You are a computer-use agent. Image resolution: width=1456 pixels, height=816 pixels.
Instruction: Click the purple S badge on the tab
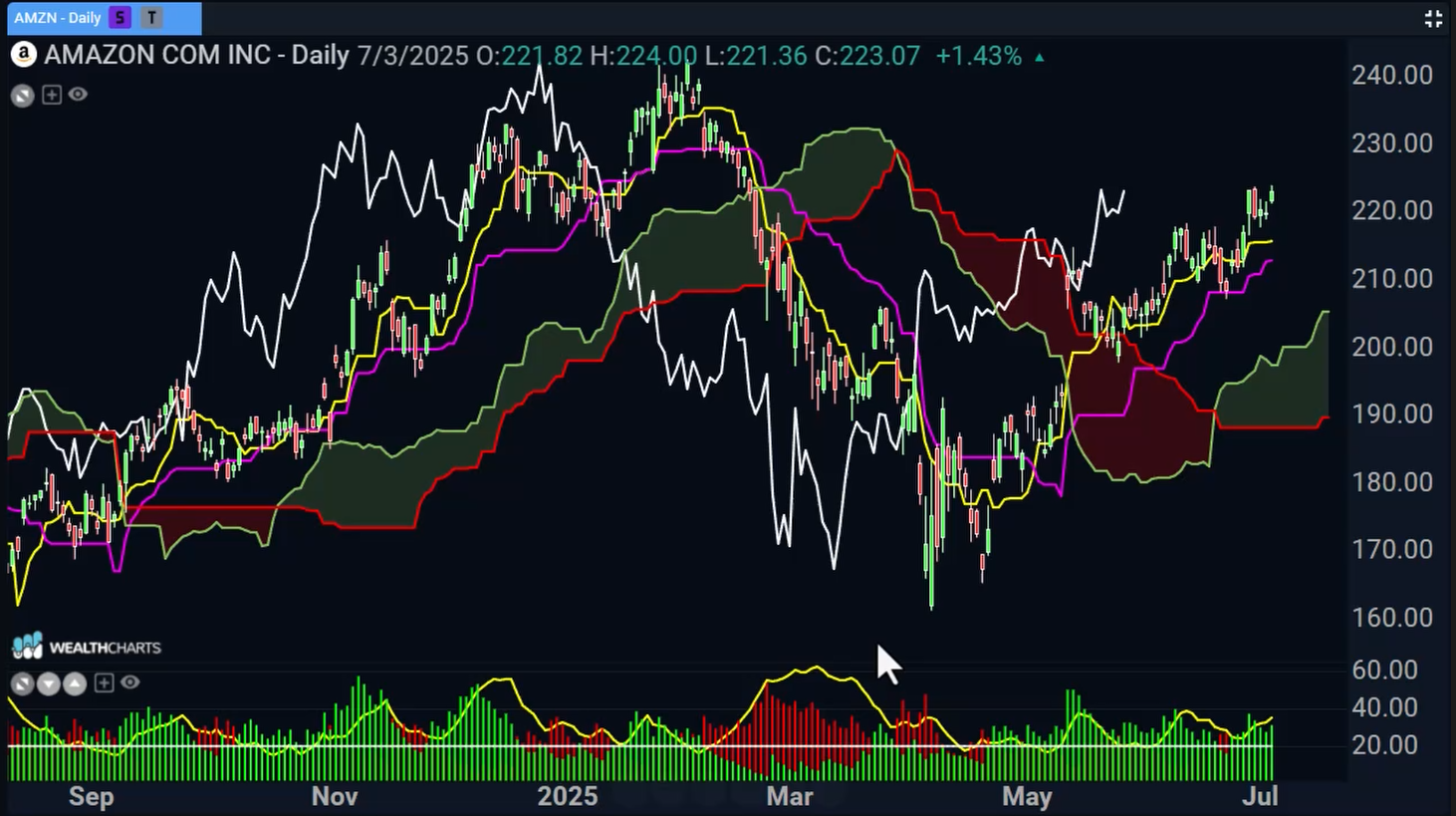point(121,18)
